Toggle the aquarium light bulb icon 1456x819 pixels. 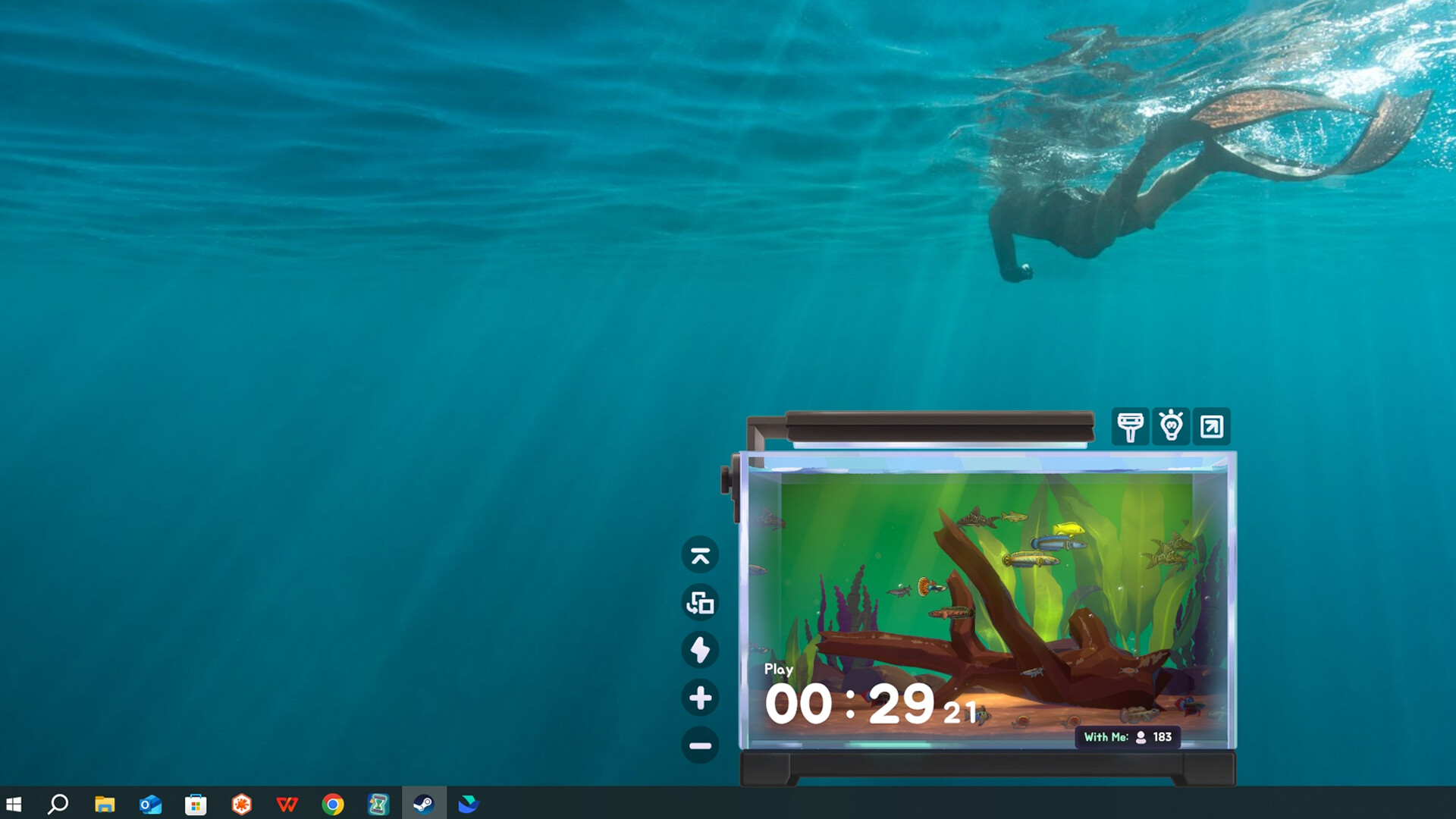(1171, 426)
